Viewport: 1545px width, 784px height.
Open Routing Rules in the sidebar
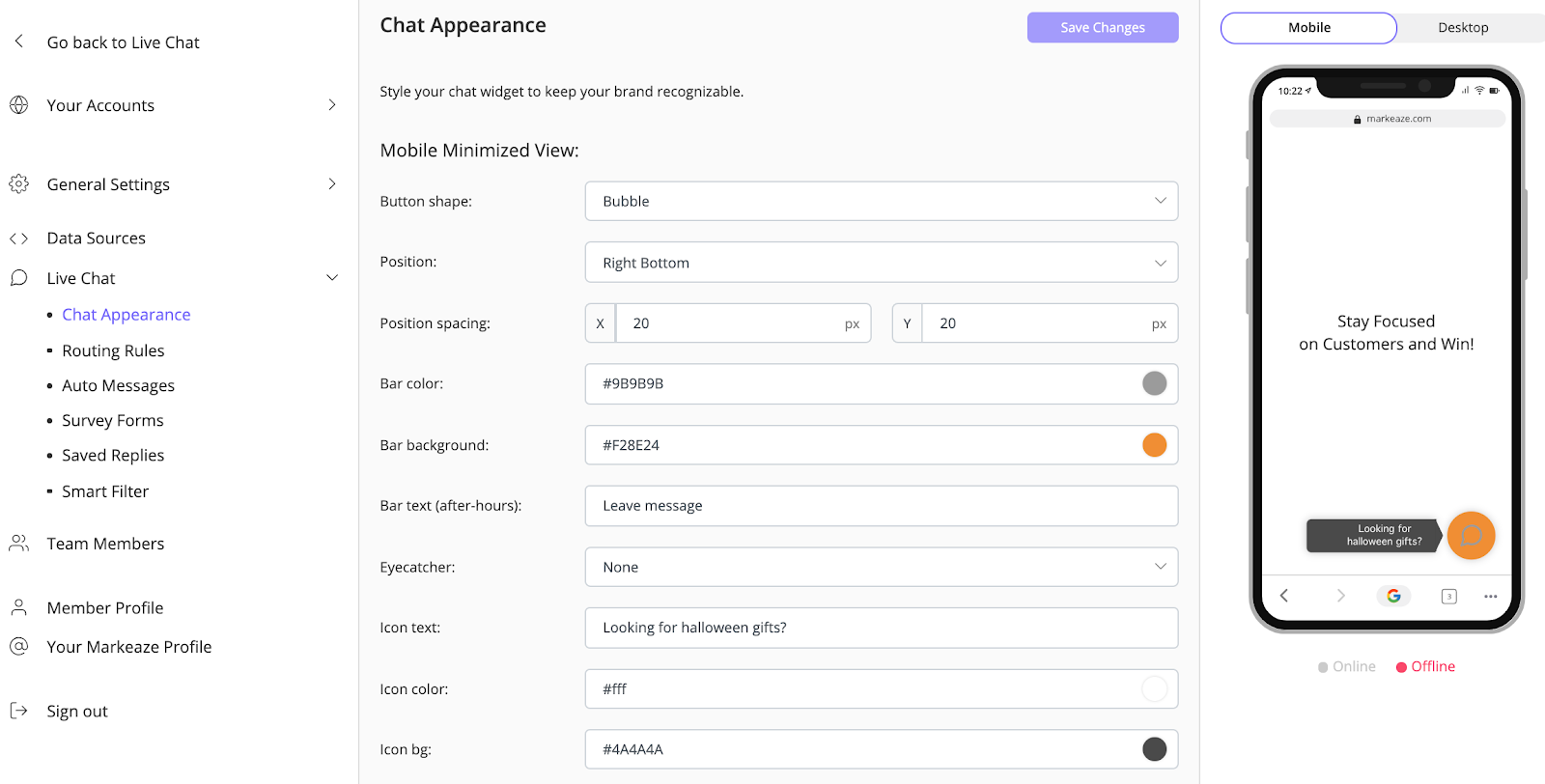tap(113, 350)
